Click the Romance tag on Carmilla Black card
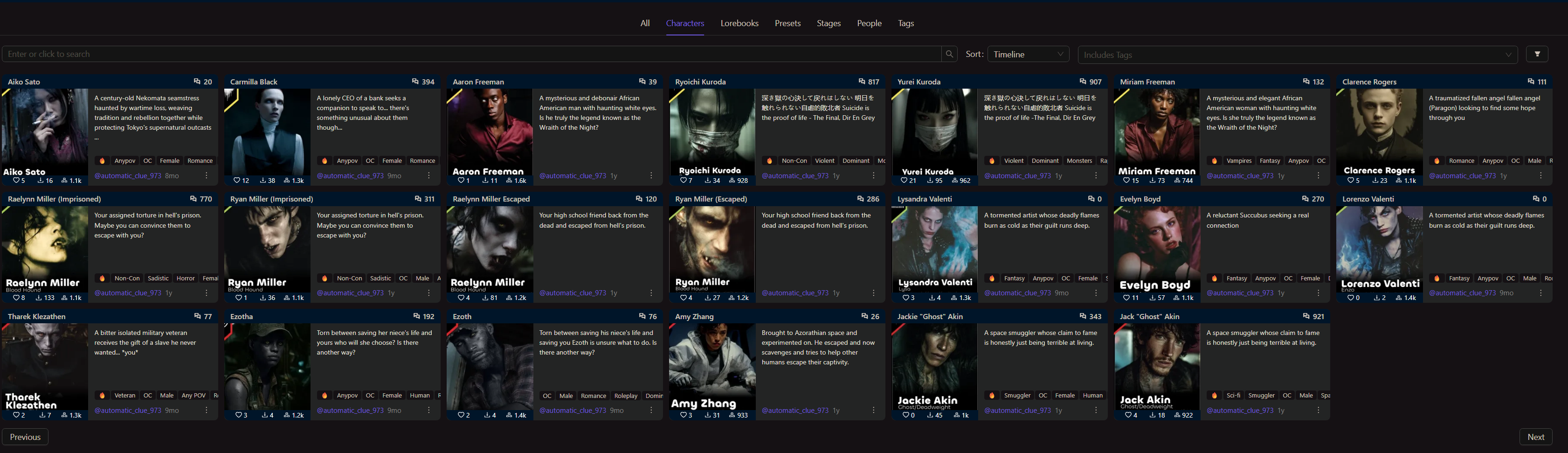The image size is (1568, 453). pos(422,161)
